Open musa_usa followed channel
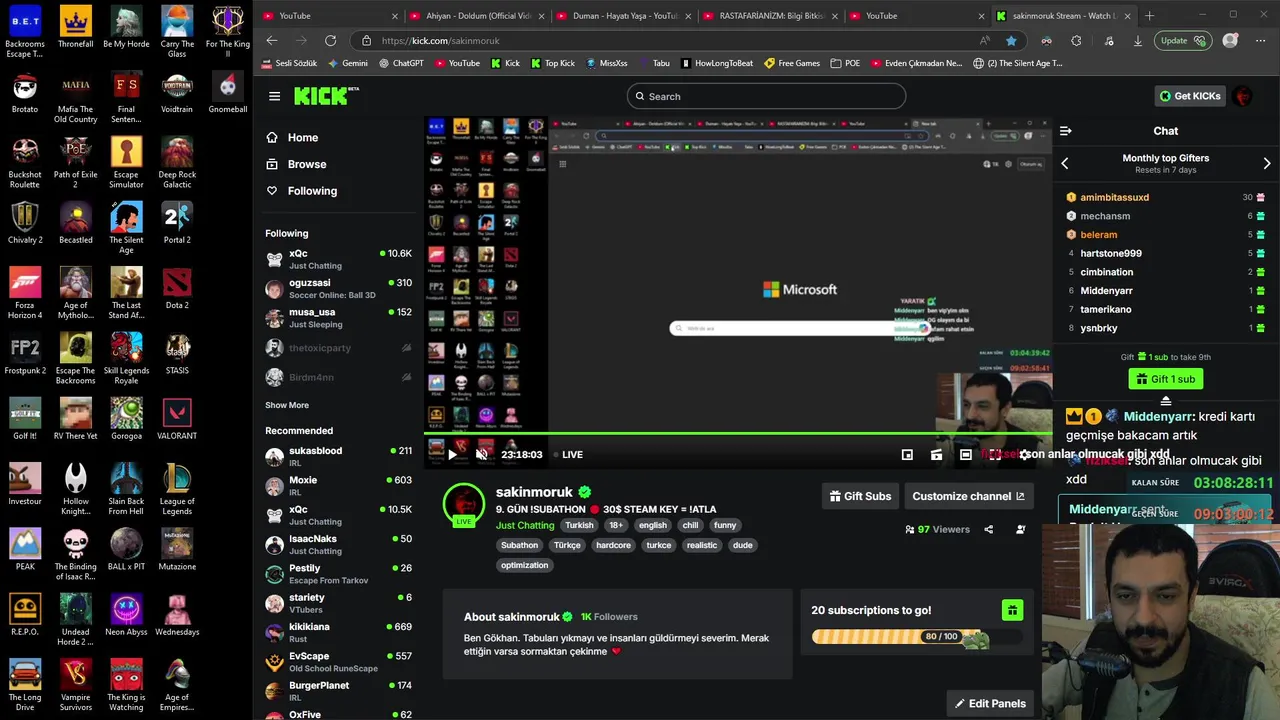Image resolution: width=1280 pixels, height=720 pixels. tap(338, 318)
